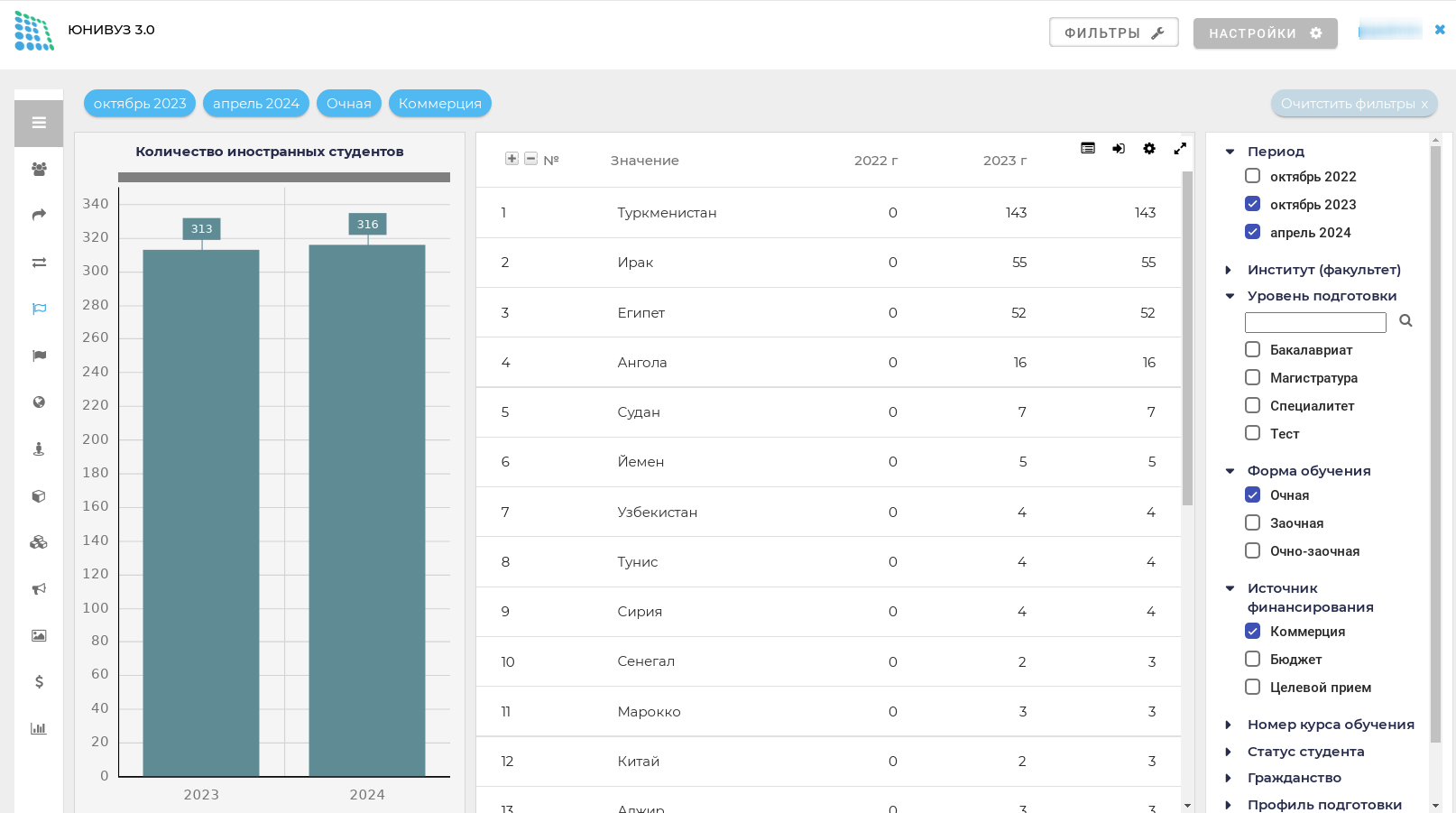Screen dimensions: 1456x813
Task: Check the Специалитет checkbox
Action: [x=1253, y=405]
